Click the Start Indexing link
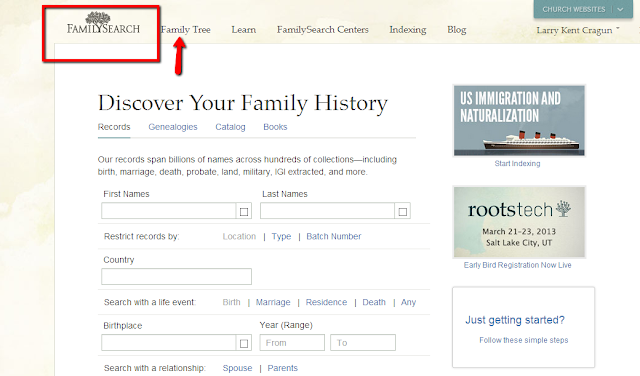The image size is (640, 376). point(517,163)
